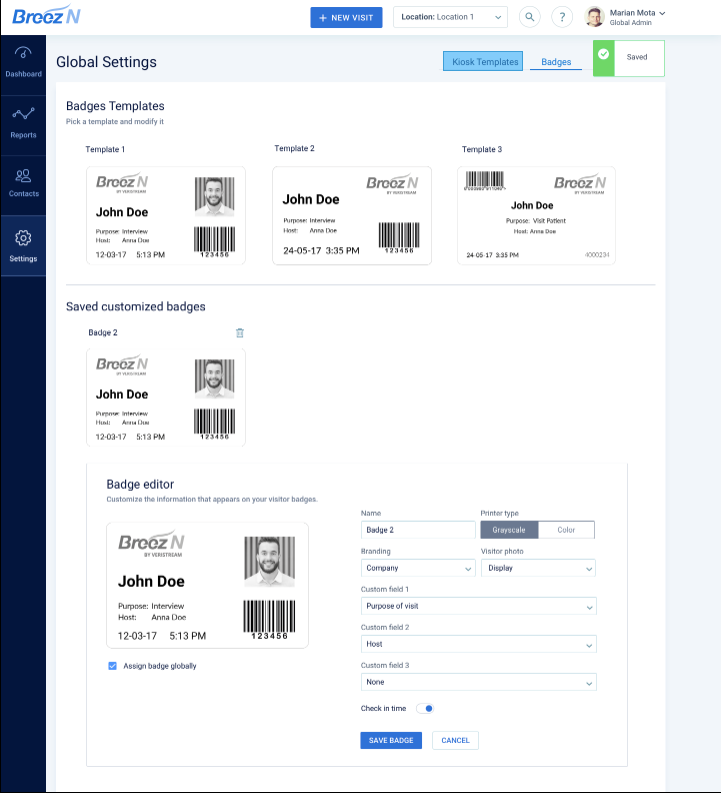Pick the Template 1 badge thumbnail
The image size is (721, 793).
click(x=166, y=215)
